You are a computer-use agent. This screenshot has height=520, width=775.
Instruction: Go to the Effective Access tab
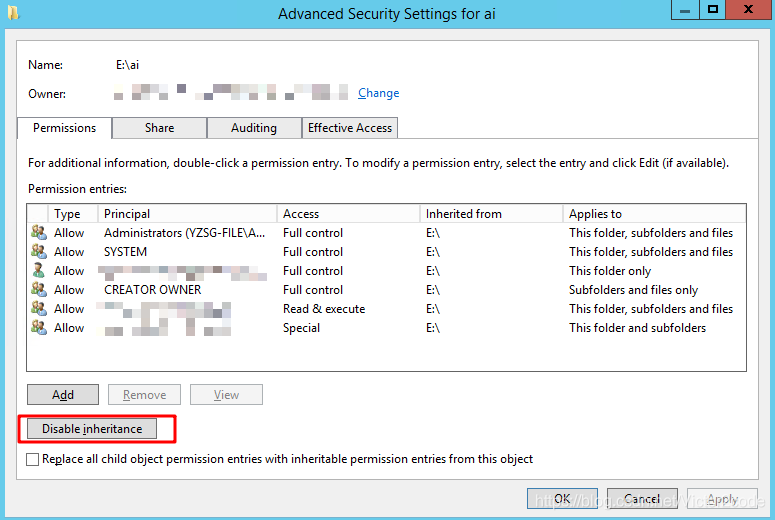350,128
